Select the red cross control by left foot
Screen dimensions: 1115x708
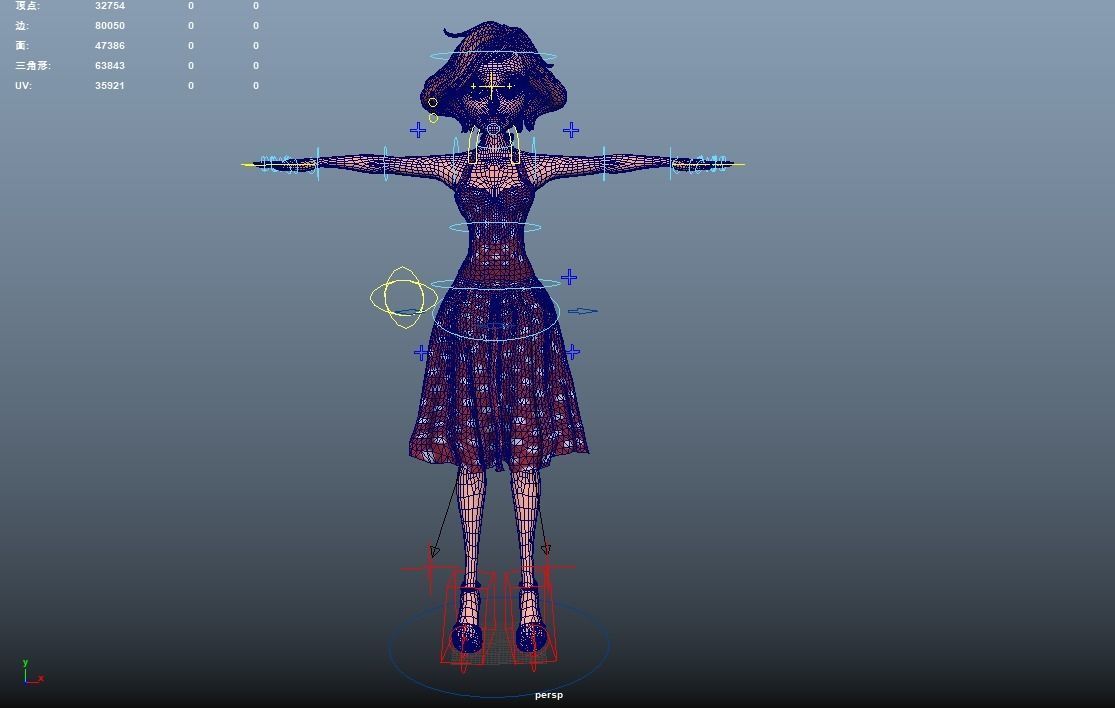[430, 568]
